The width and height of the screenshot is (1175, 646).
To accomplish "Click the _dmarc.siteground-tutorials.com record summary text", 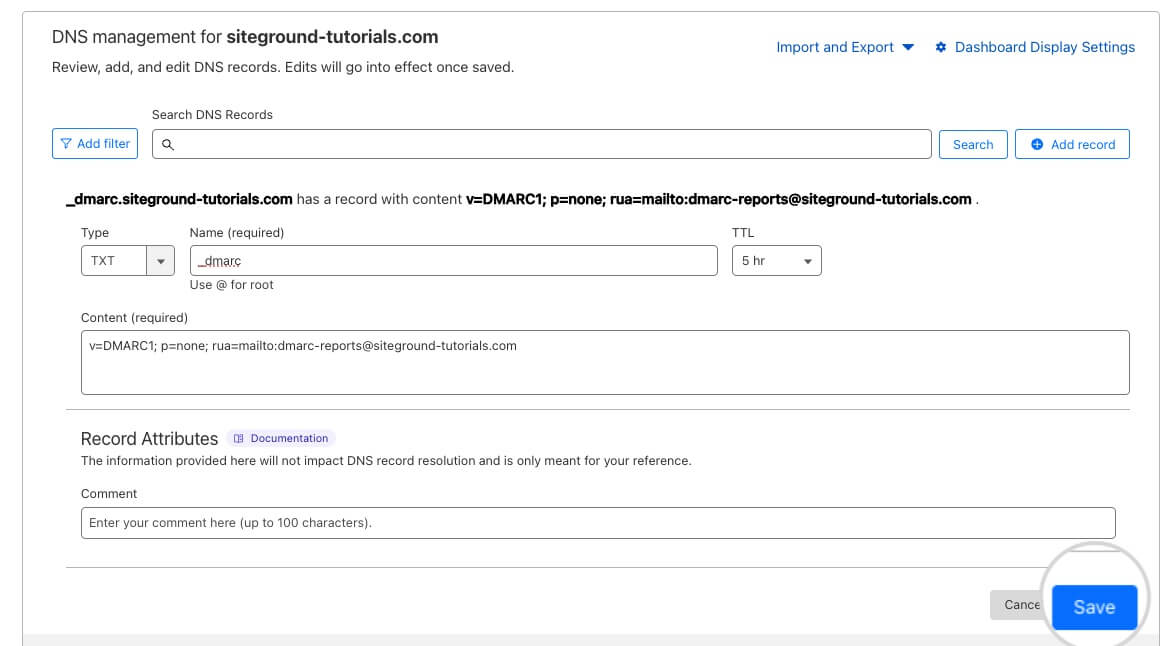I will point(522,199).
